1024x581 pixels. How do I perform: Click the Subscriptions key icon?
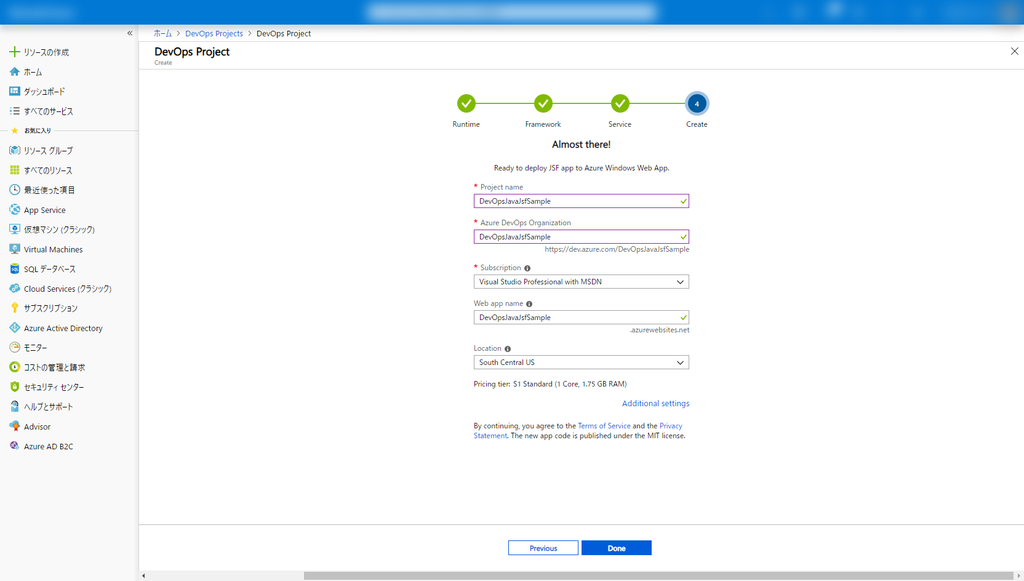click(14, 307)
